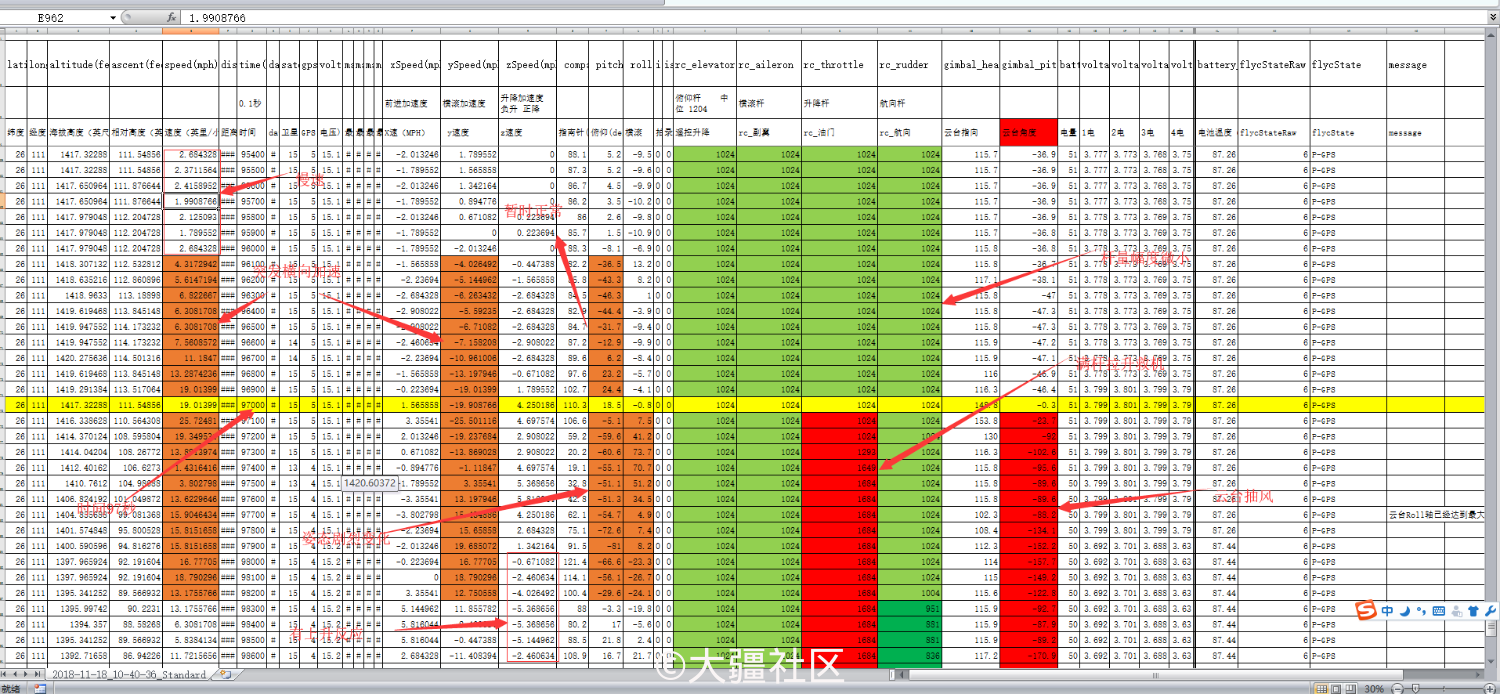Image resolution: width=1500 pixels, height=694 pixels.
Task: Click the zoom out minus button
Action: [1398, 689]
